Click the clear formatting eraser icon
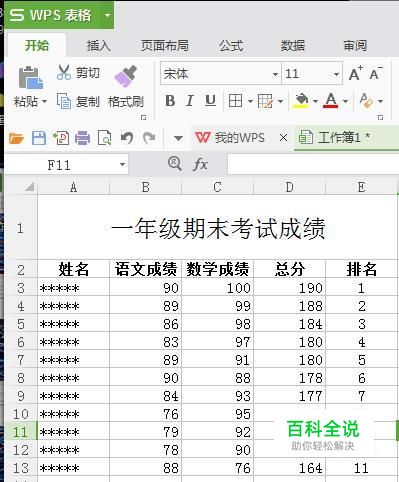399x482 pixels. [366, 101]
